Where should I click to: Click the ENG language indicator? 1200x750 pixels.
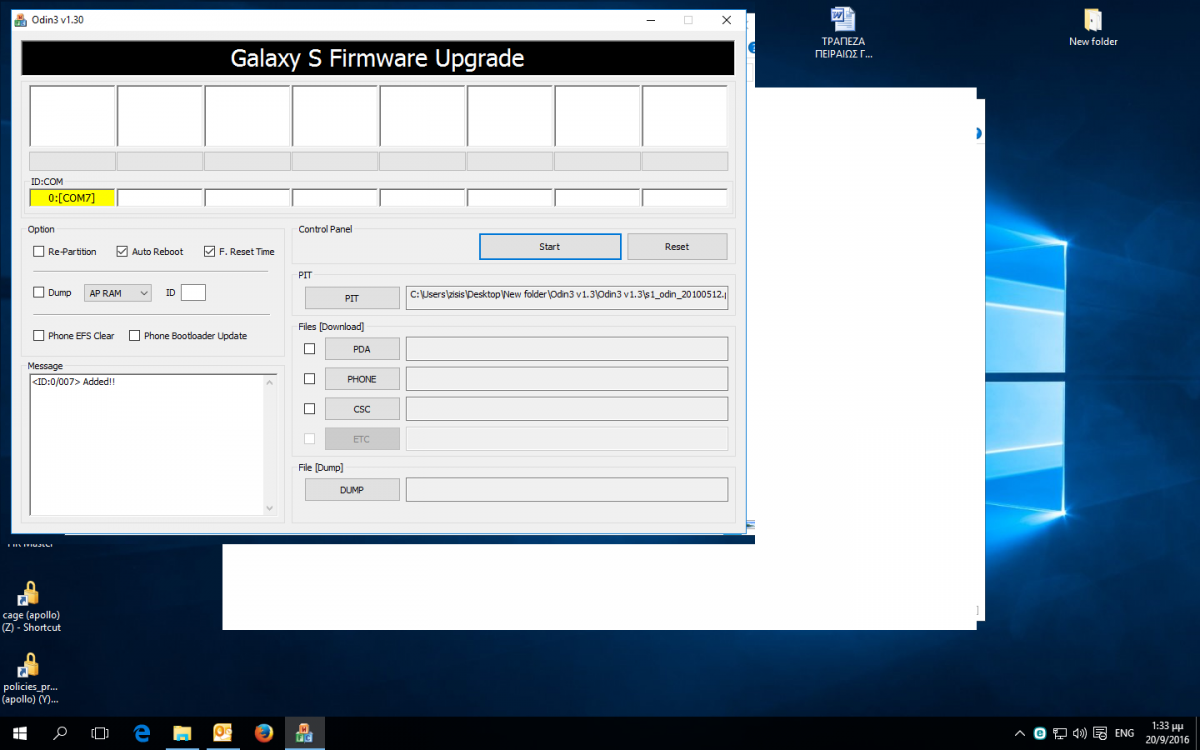point(1124,733)
